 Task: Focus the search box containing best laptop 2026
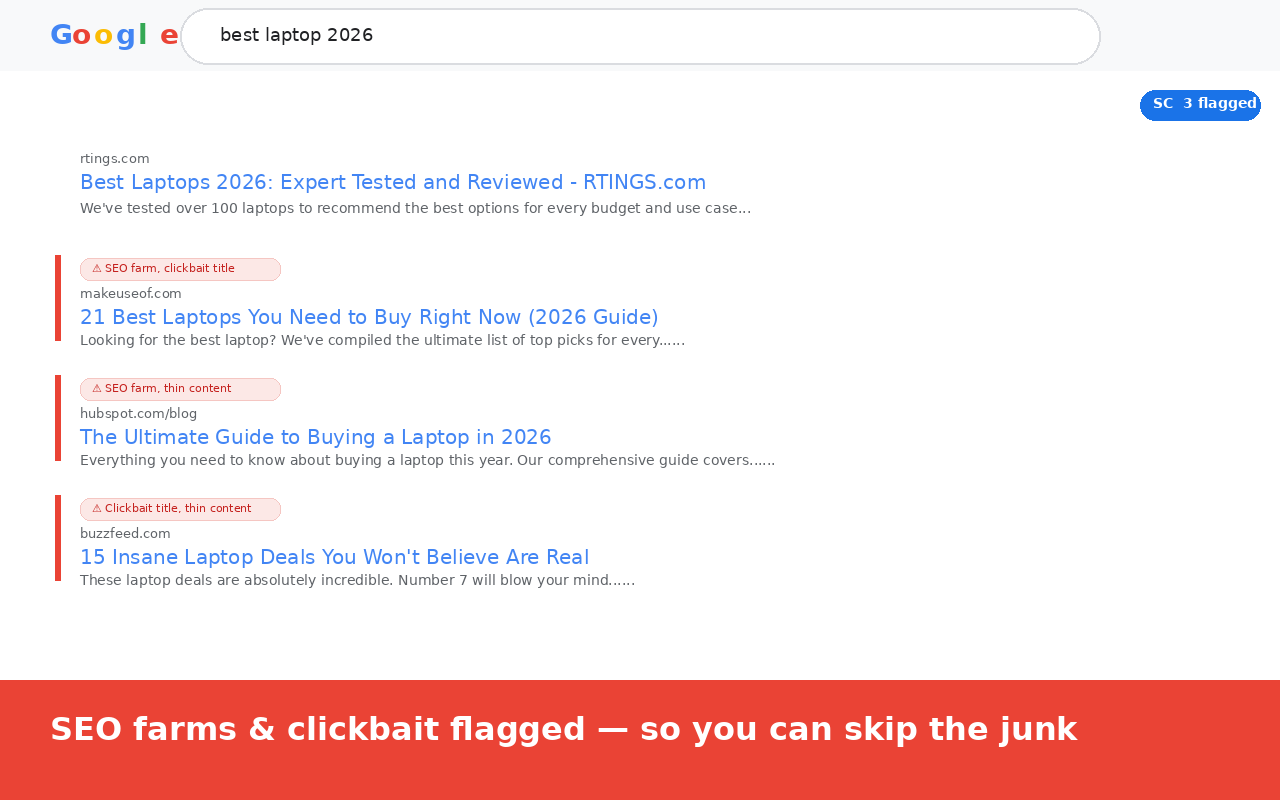(640, 36)
